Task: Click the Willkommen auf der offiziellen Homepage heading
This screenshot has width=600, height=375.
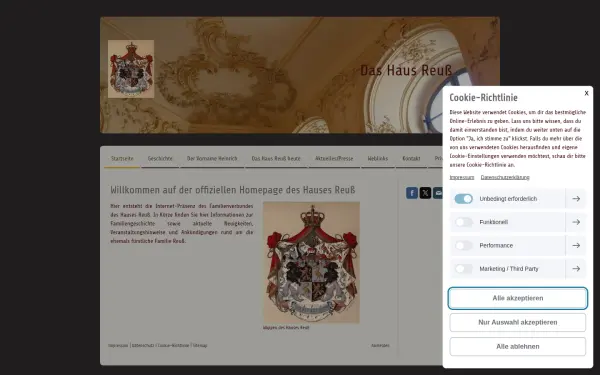Action: pyautogui.click(x=233, y=190)
